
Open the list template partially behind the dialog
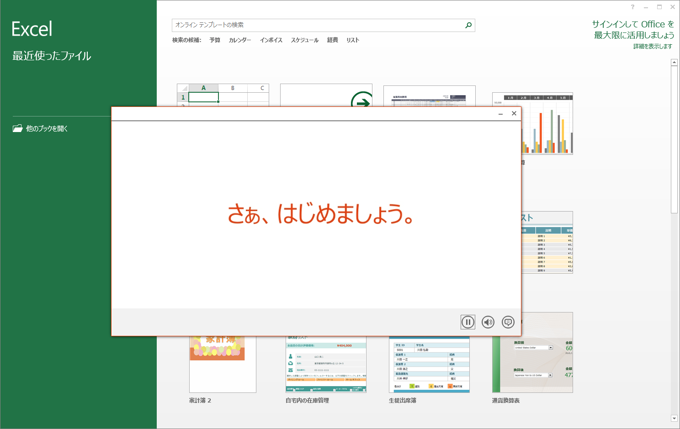547,242
